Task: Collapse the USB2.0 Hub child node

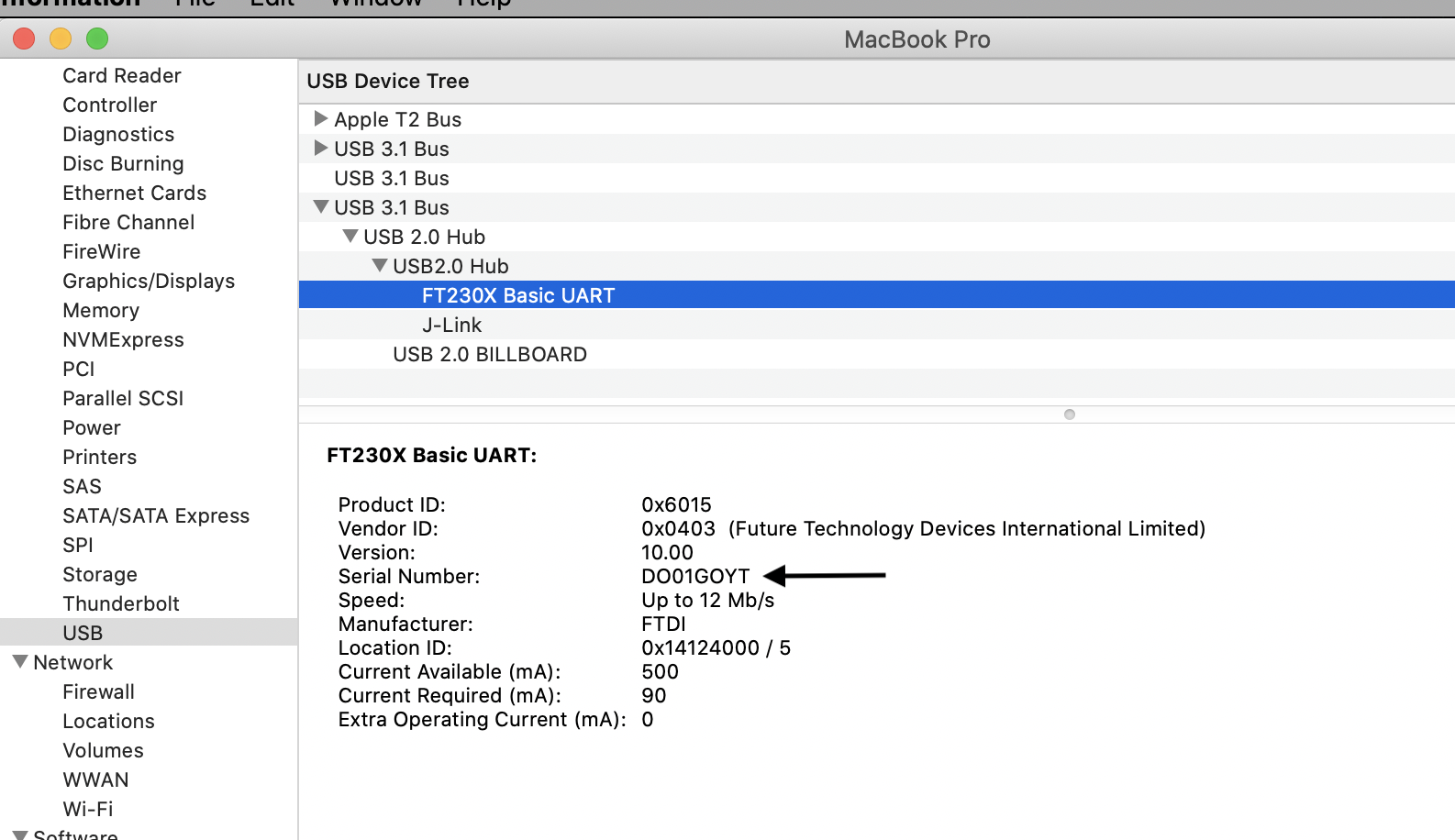Action: click(380, 265)
